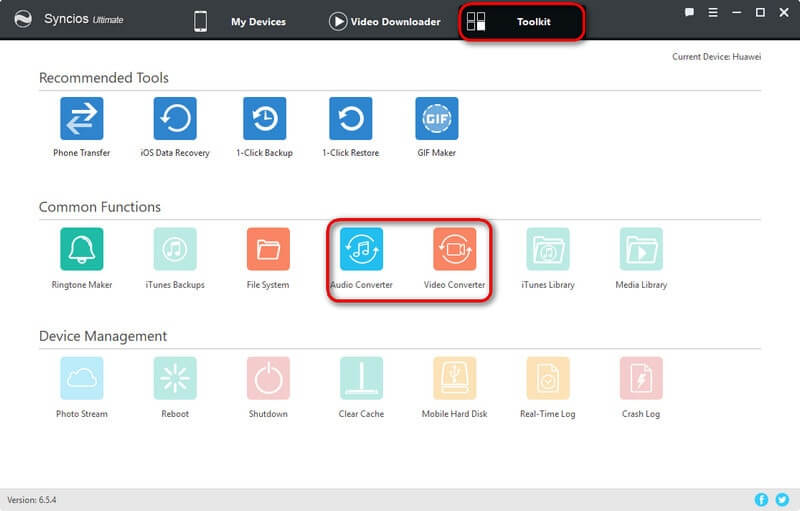Open 1-Click Restore

click(351, 118)
